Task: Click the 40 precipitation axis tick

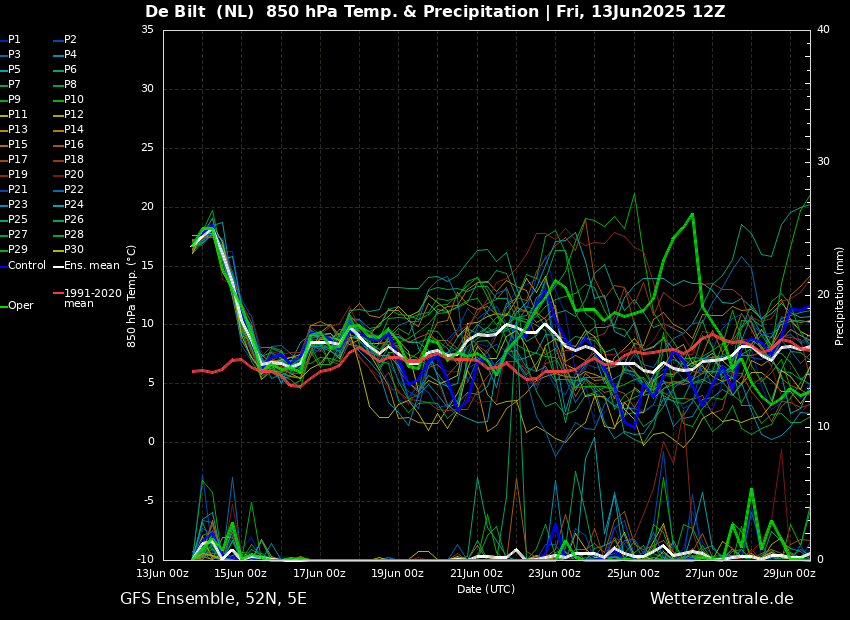Action: tap(823, 30)
